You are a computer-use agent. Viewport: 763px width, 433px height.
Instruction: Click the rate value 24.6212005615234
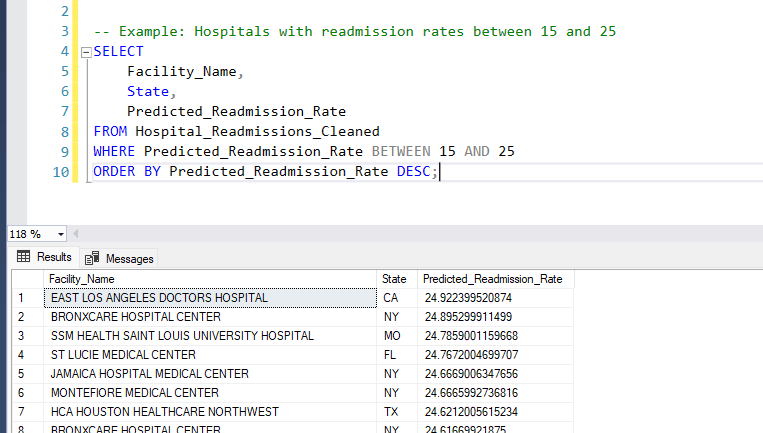pos(495,412)
